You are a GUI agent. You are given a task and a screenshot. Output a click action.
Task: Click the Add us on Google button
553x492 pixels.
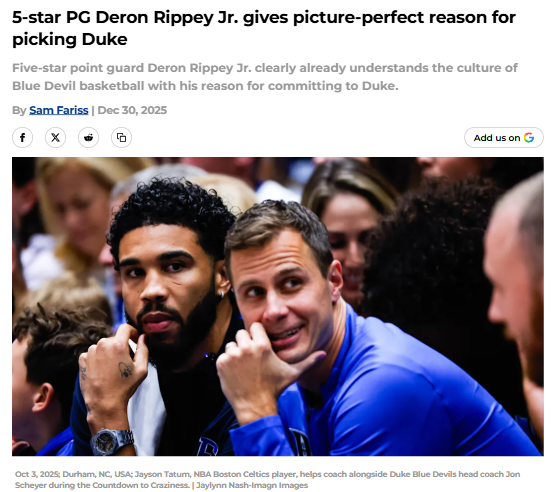tap(504, 138)
